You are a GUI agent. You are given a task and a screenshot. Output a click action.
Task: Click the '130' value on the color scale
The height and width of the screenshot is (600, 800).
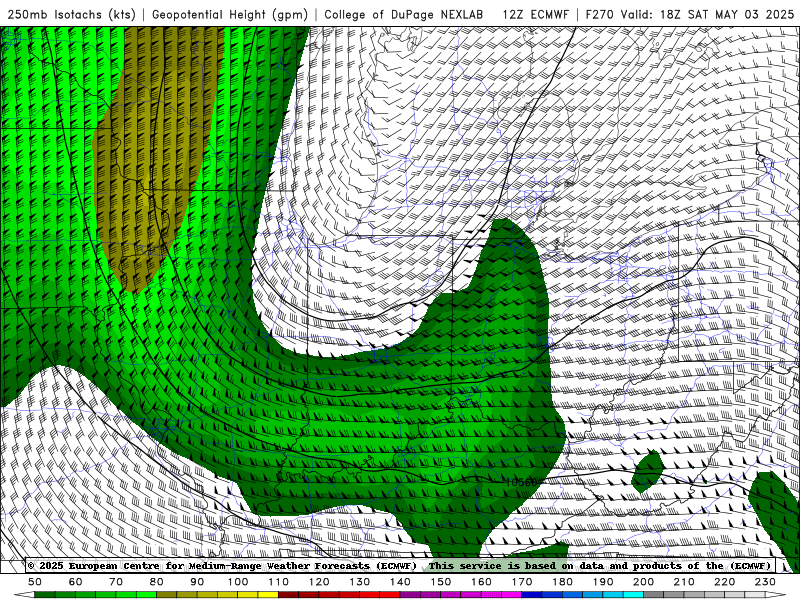point(360,582)
